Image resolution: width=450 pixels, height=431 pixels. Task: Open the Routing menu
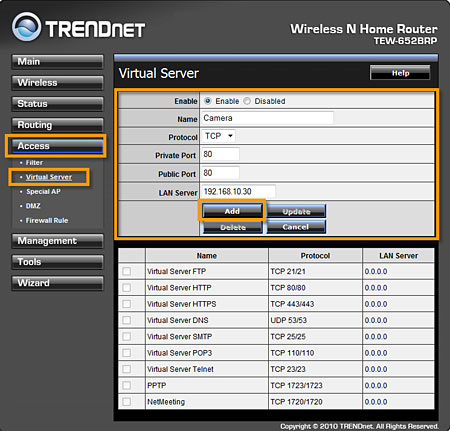pos(57,125)
